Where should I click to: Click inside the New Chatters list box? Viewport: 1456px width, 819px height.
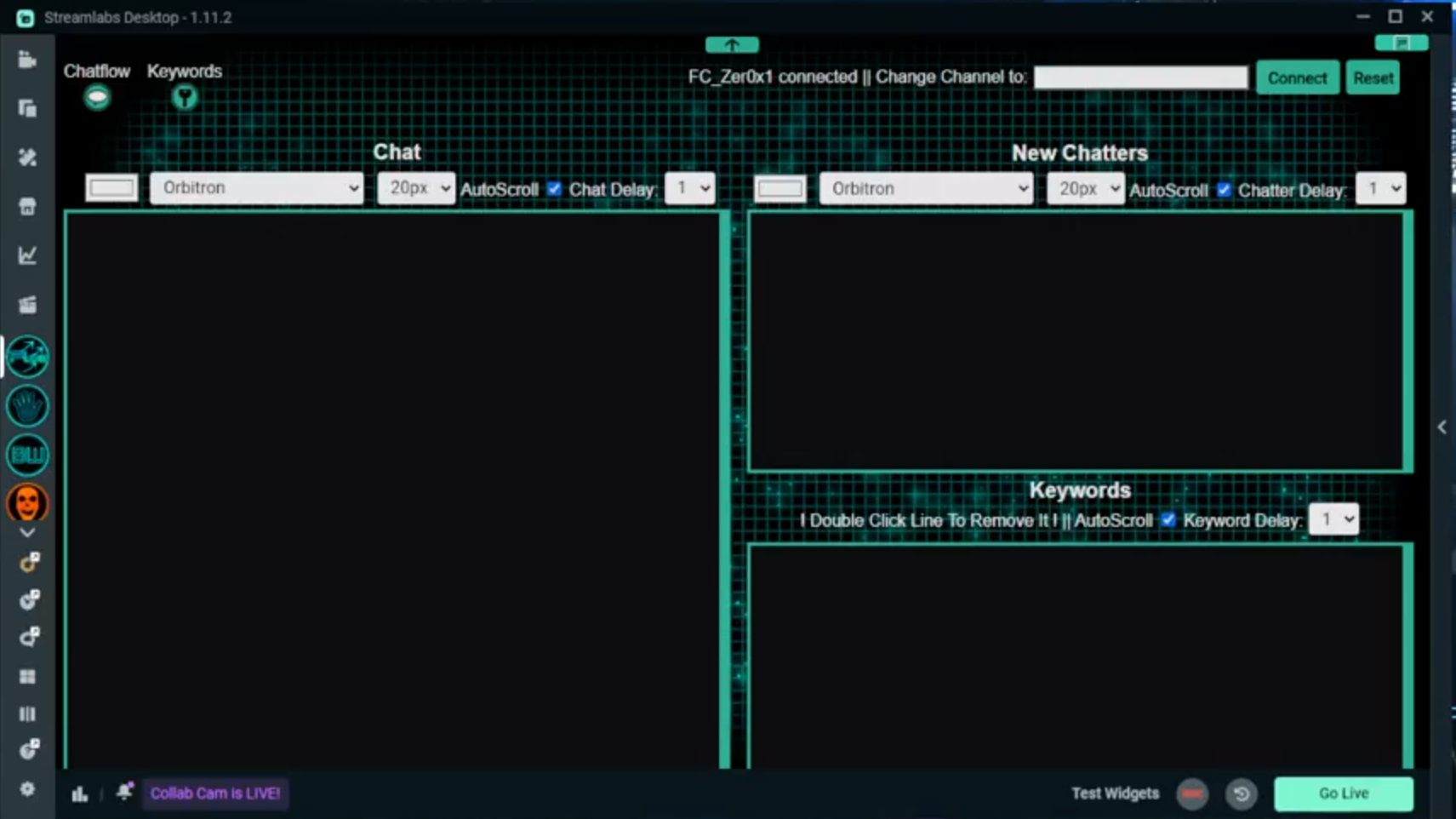1077,341
